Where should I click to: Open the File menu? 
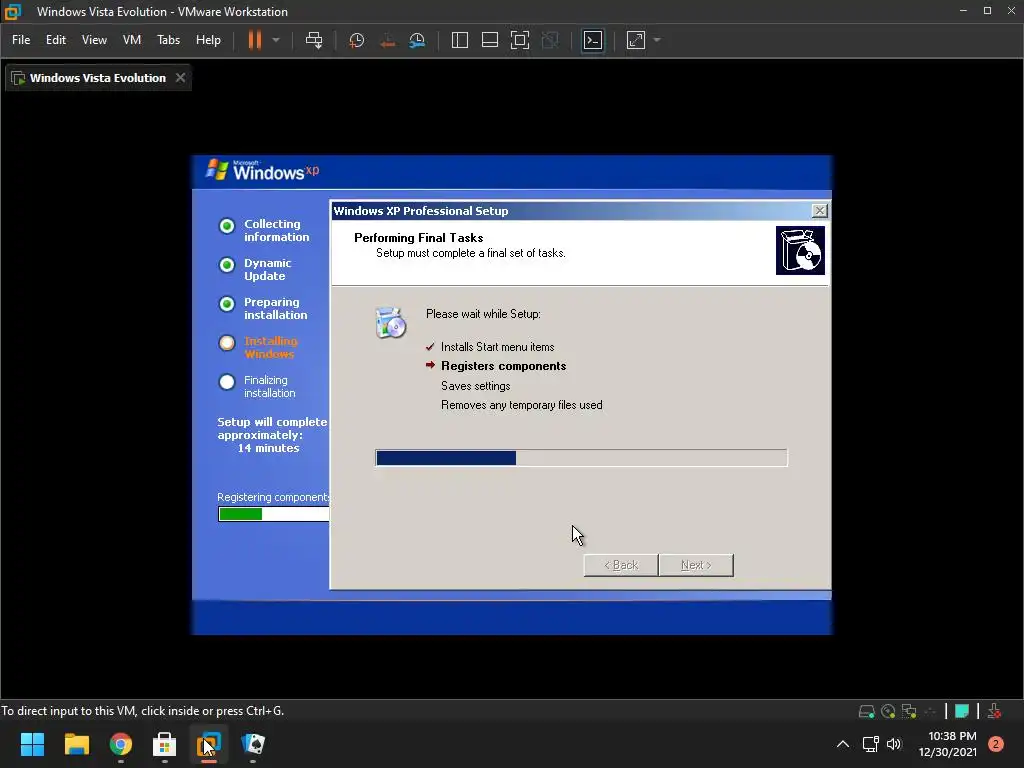point(21,40)
